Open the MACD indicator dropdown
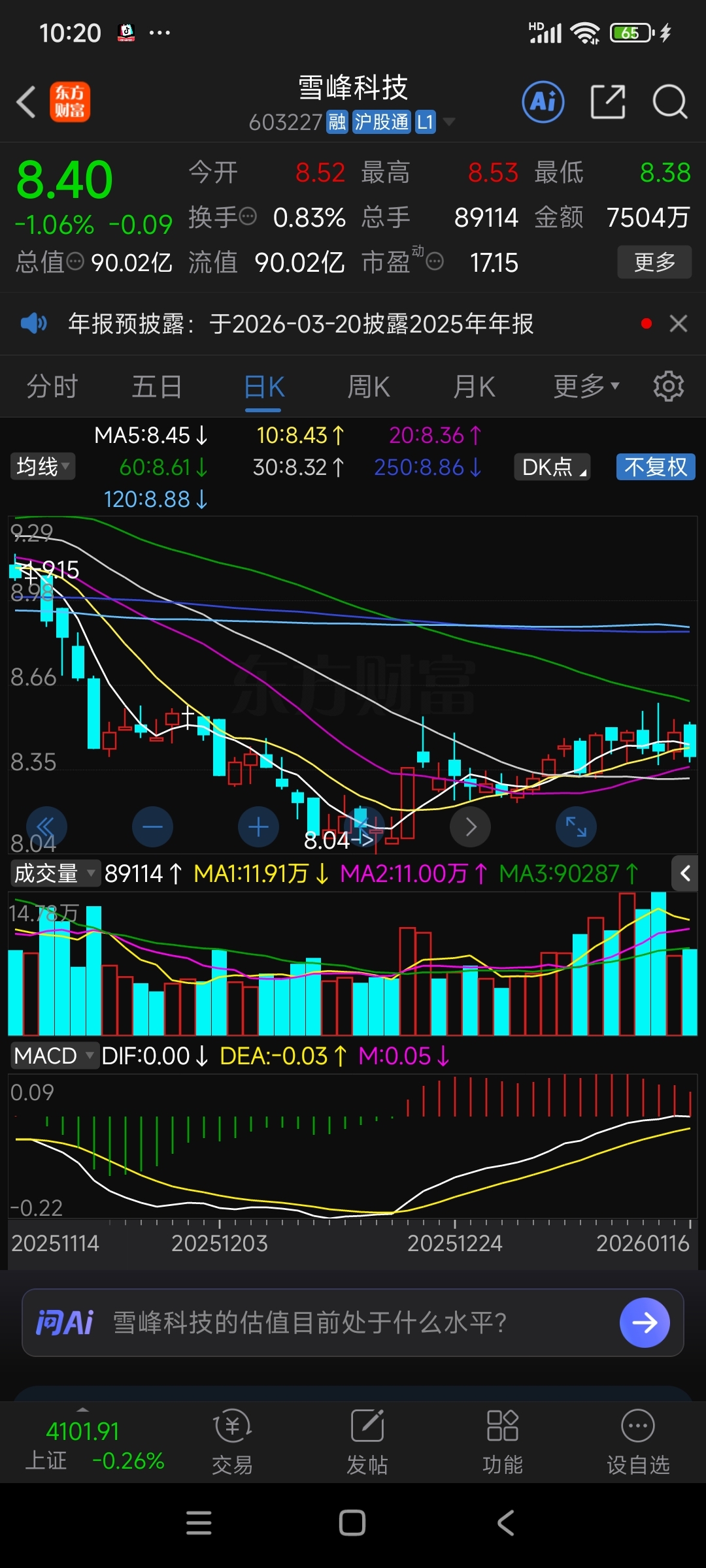The height and width of the screenshot is (1568, 706). click(x=55, y=1056)
